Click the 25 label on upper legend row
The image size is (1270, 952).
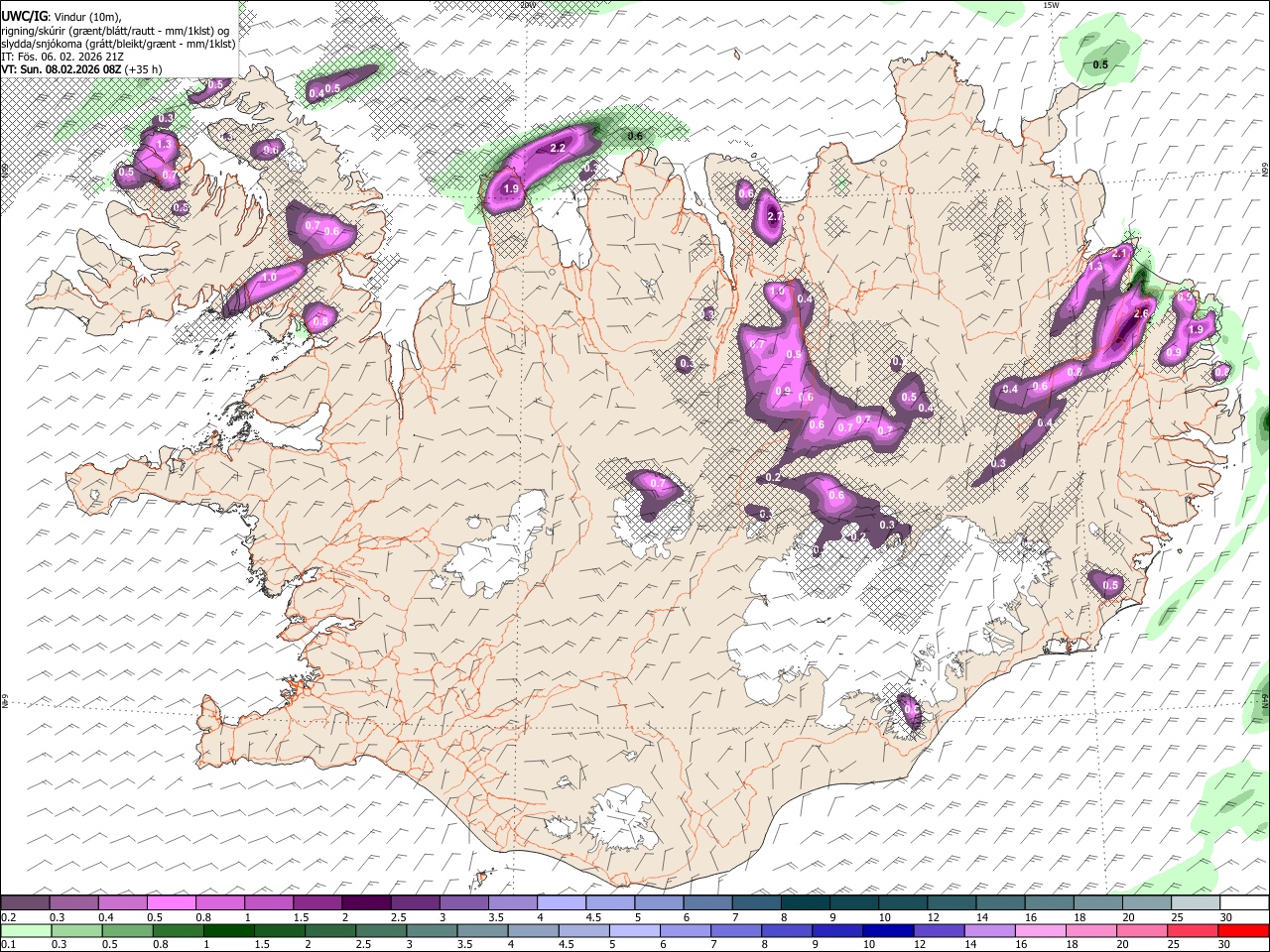tap(1177, 917)
